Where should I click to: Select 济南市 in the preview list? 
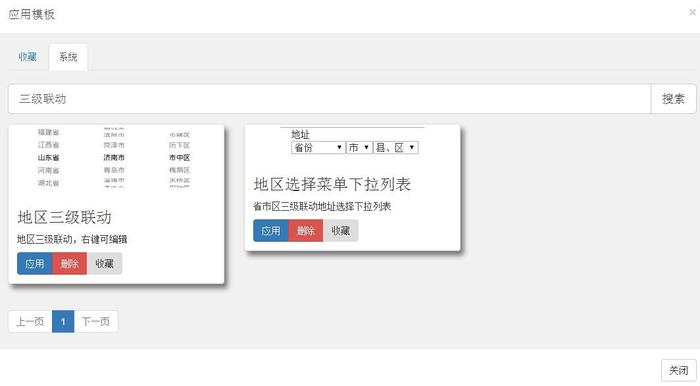[x=114, y=158]
